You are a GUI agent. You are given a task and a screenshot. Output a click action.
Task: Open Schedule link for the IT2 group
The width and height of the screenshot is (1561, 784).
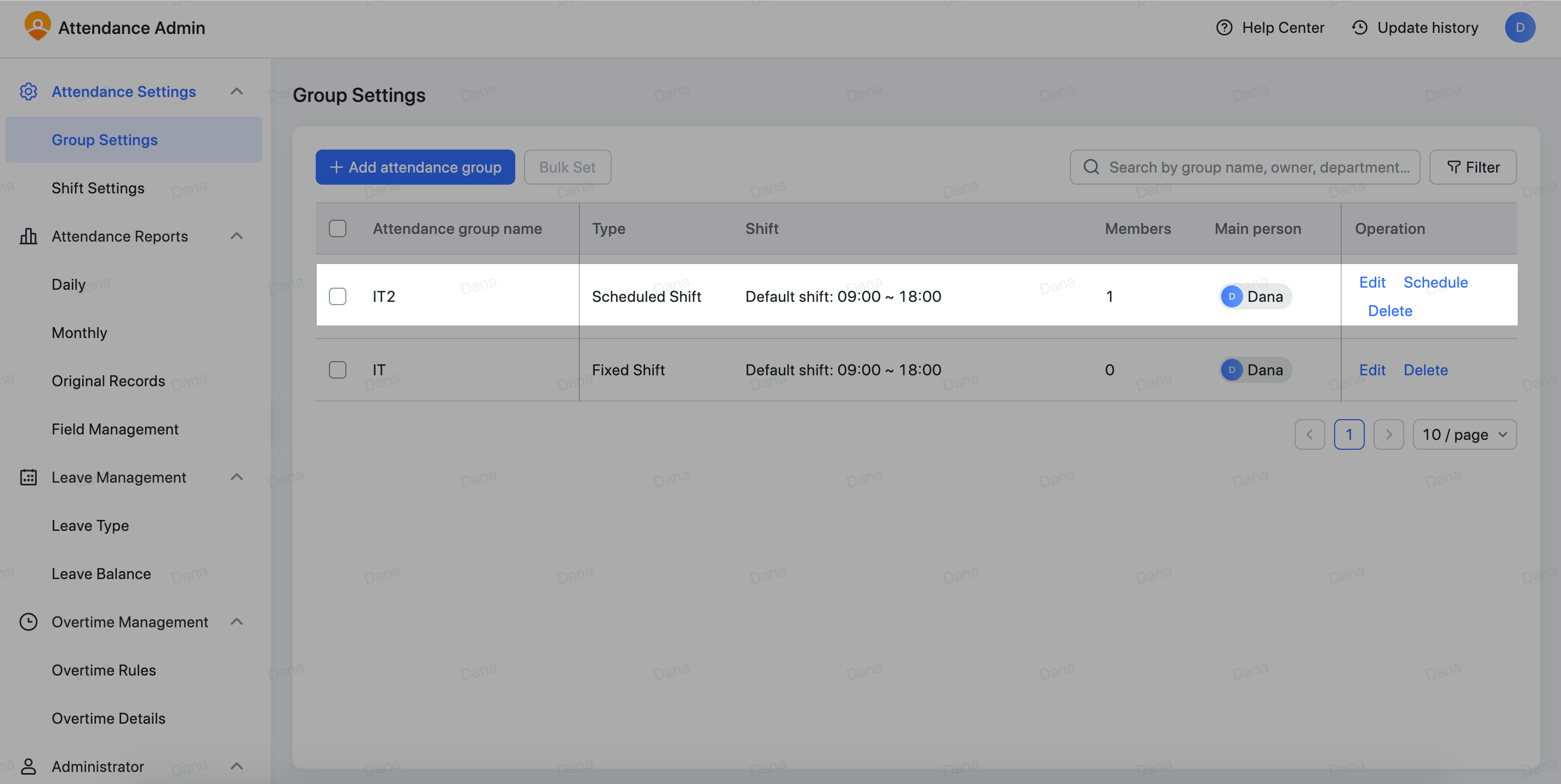point(1435,282)
